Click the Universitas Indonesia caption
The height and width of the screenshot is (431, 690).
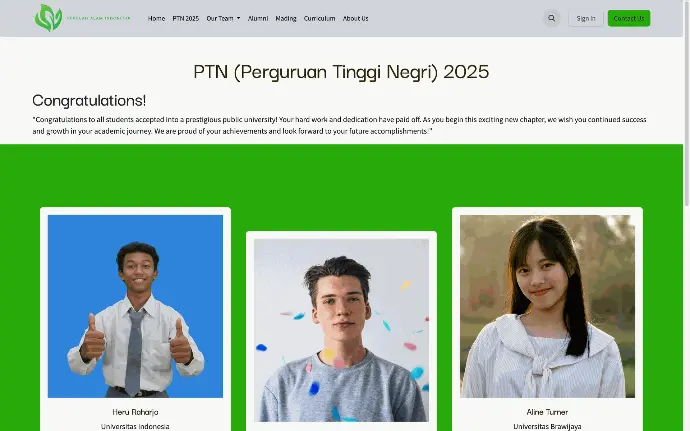click(135, 426)
